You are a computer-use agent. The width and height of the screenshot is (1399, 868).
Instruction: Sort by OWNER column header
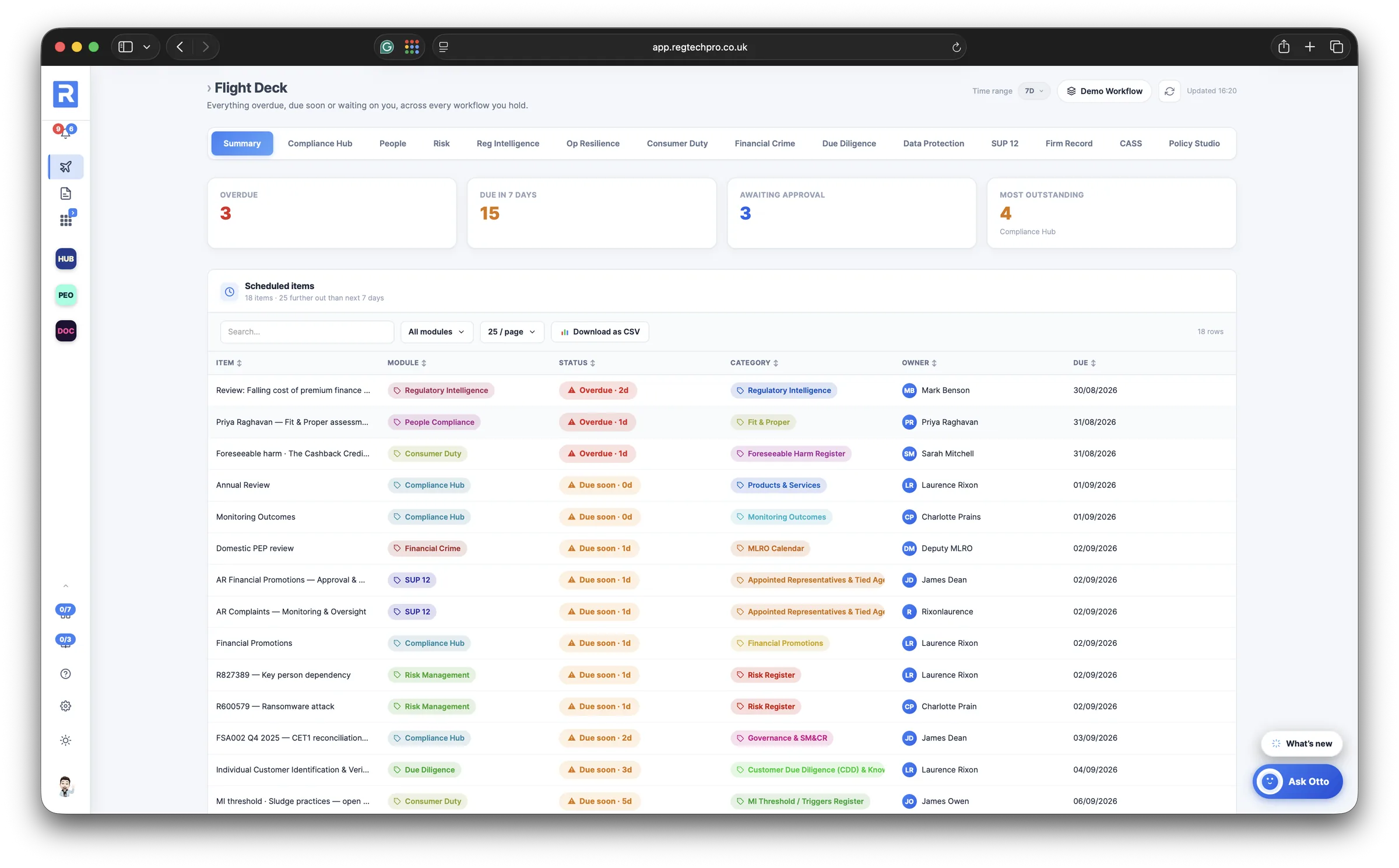(x=919, y=363)
